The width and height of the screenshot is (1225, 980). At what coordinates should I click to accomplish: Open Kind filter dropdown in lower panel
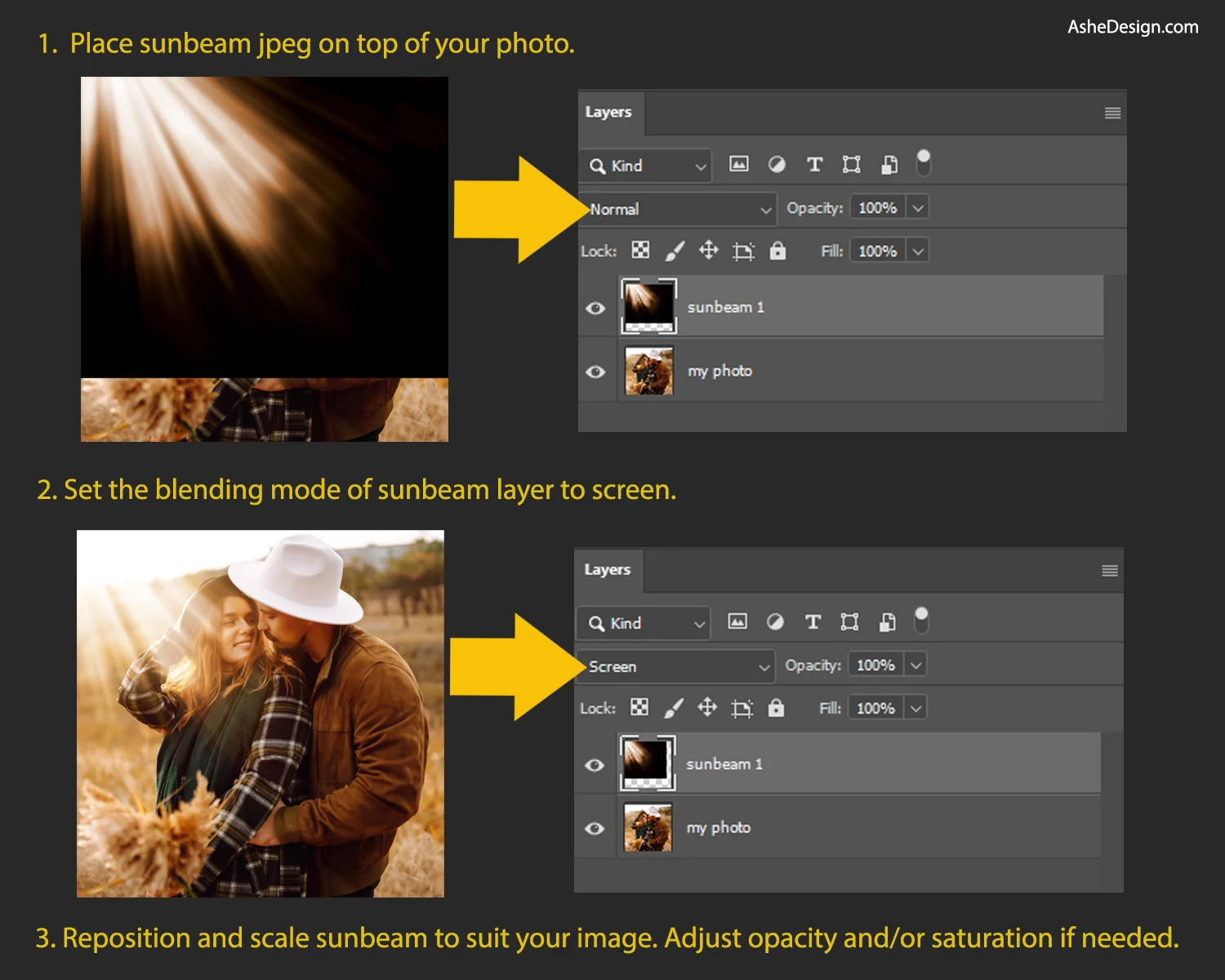coord(644,623)
